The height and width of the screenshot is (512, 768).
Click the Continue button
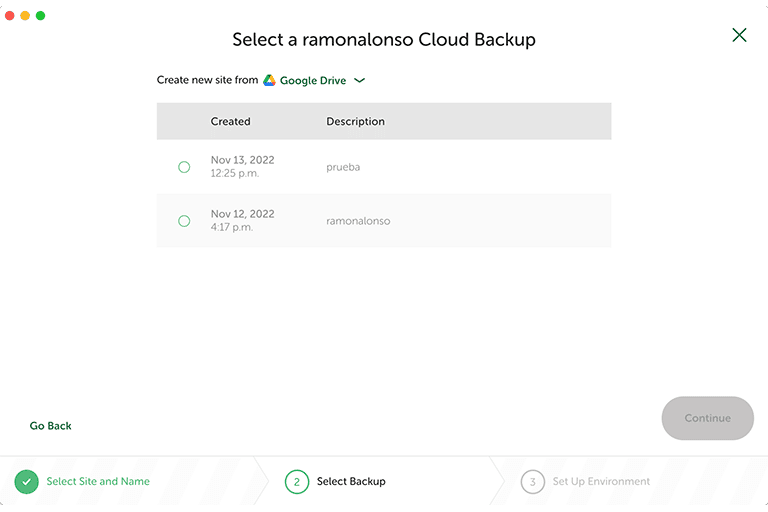click(x=707, y=418)
